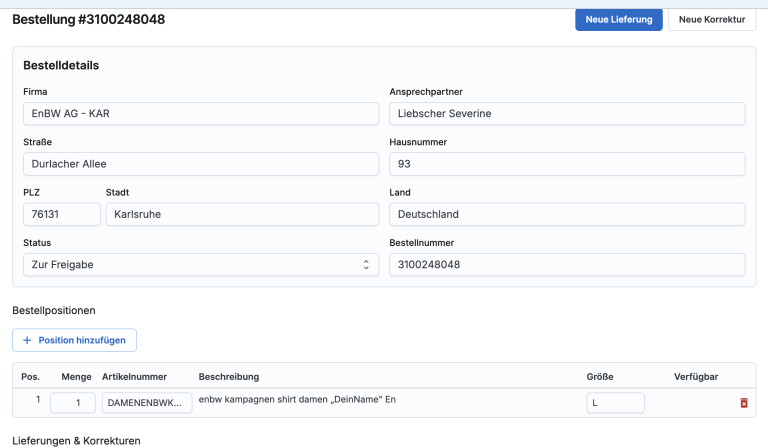
Task: Focus the Firma field with EnBW AG - KAR
Action: [200, 113]
